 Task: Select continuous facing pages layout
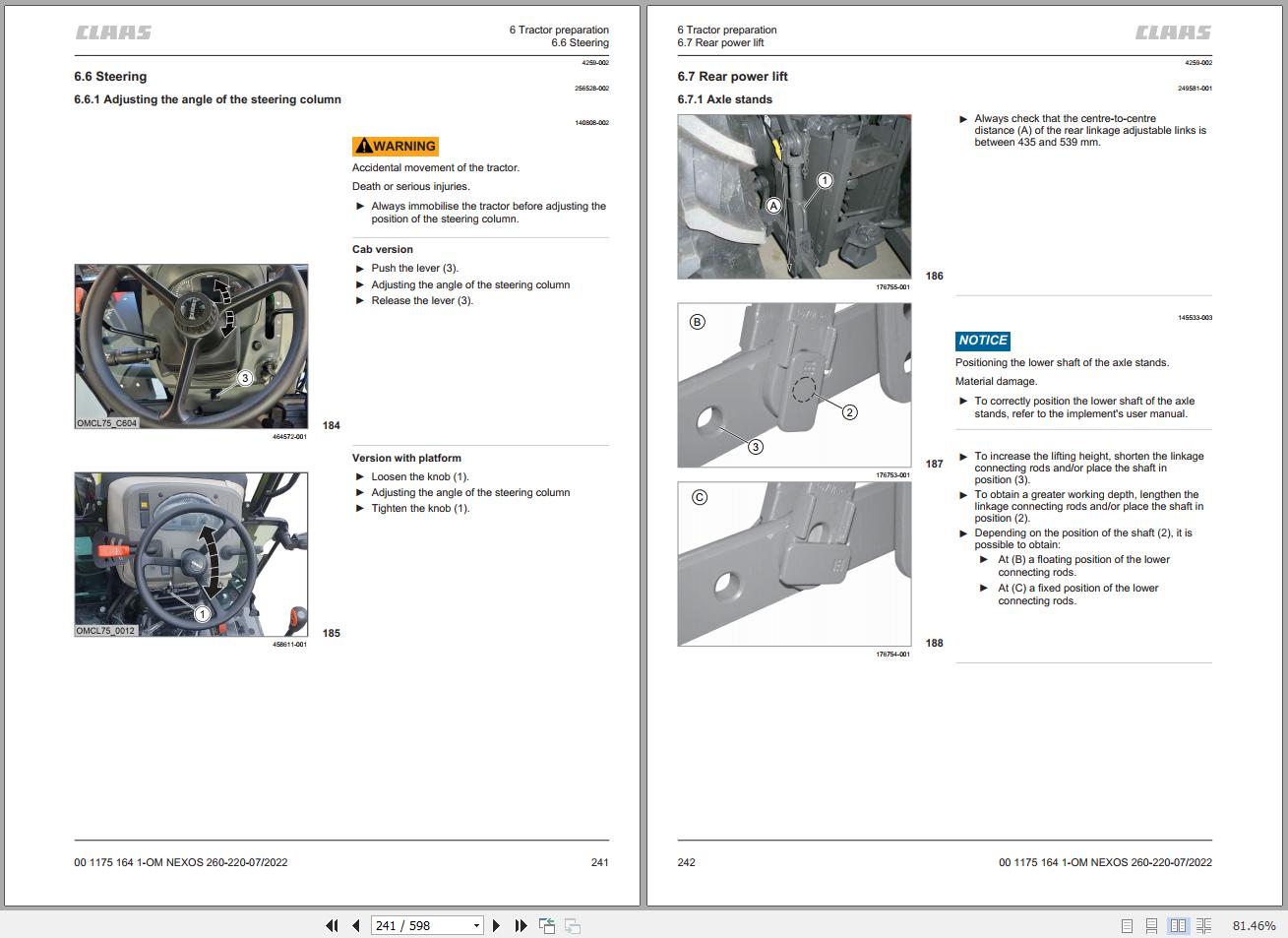(x=1203, y=926)
